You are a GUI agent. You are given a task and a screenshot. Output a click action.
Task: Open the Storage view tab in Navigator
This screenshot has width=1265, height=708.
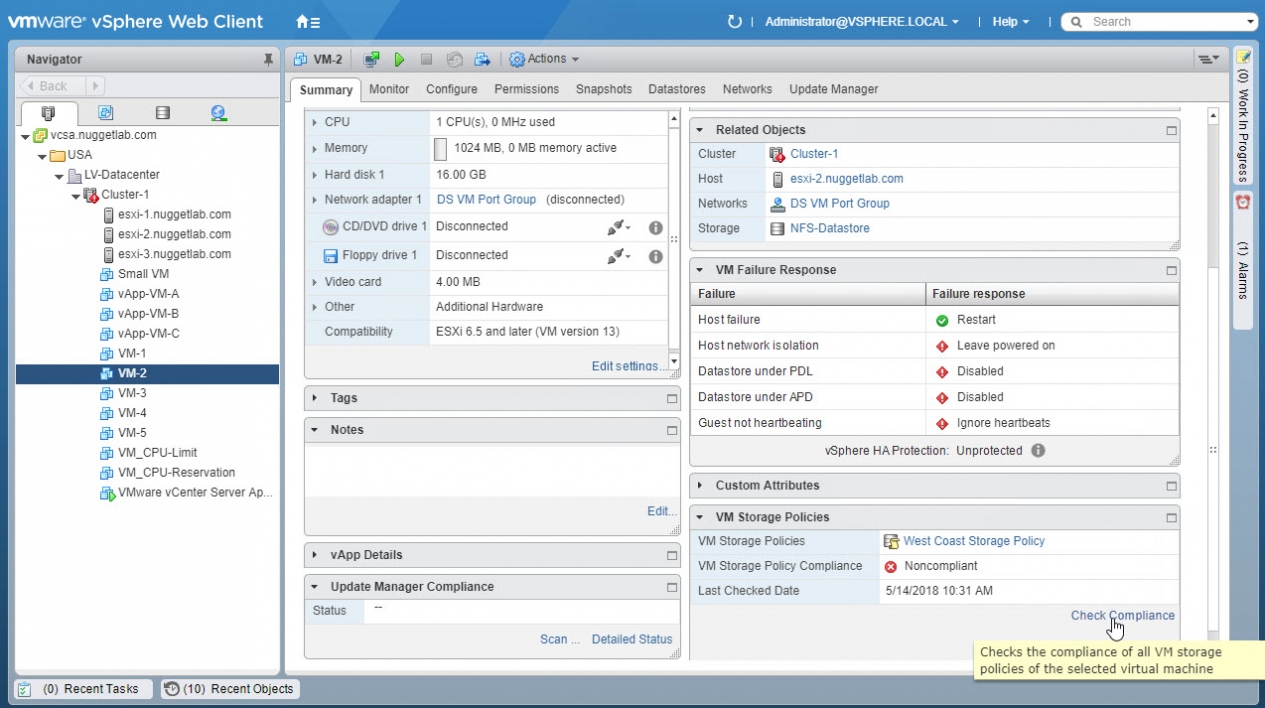(162, 113)
